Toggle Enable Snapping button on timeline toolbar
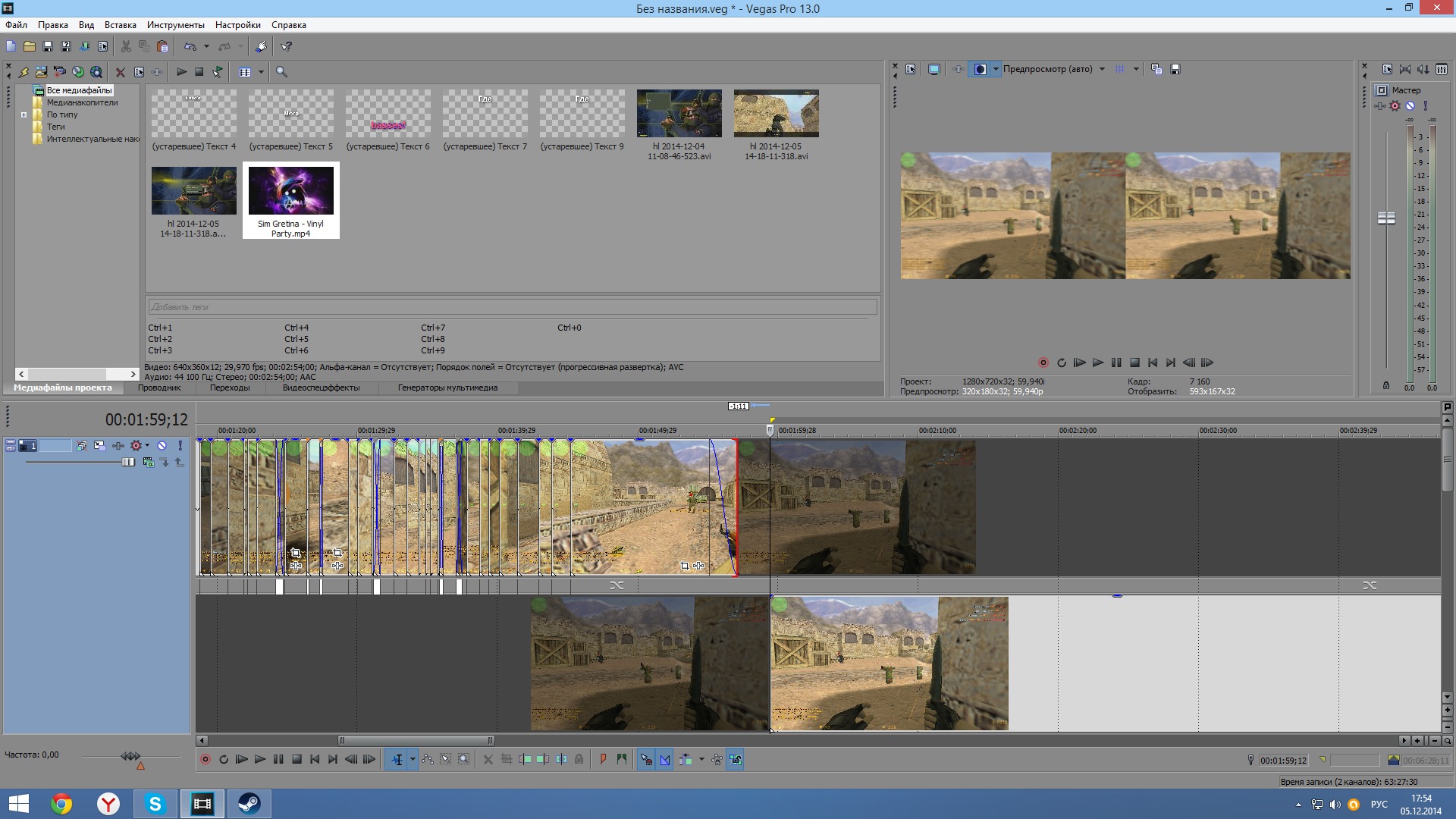1456x819 pixels. tap(646, 759)
